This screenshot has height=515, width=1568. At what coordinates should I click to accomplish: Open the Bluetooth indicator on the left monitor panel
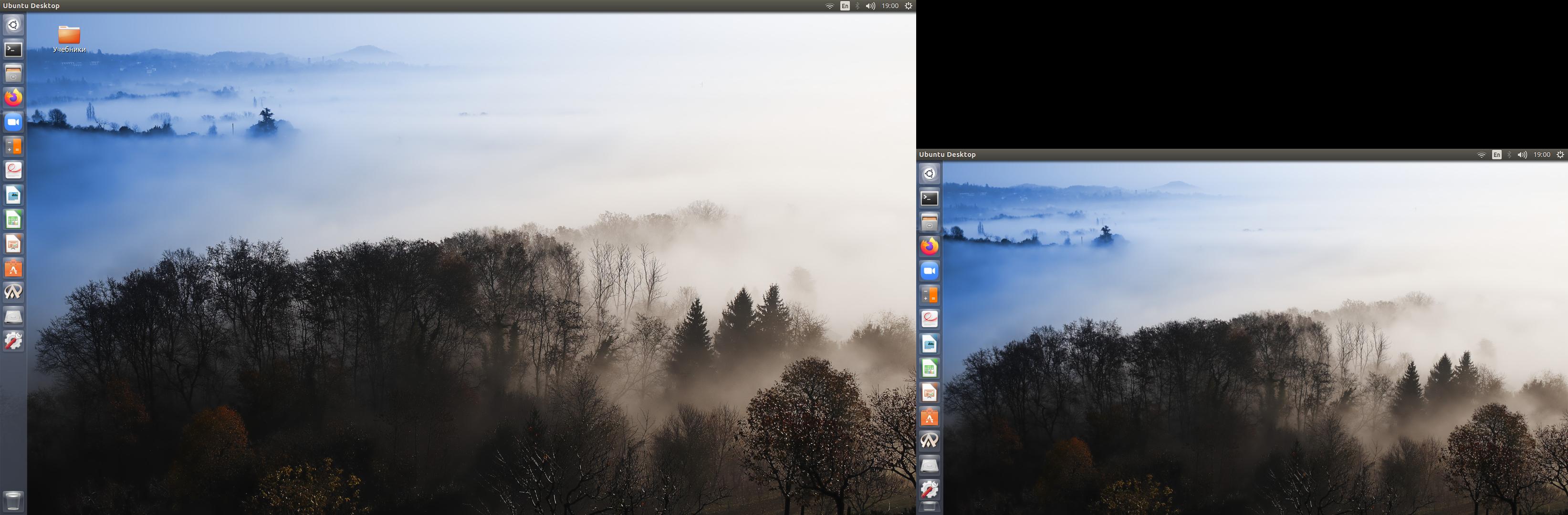pos(857,6)
